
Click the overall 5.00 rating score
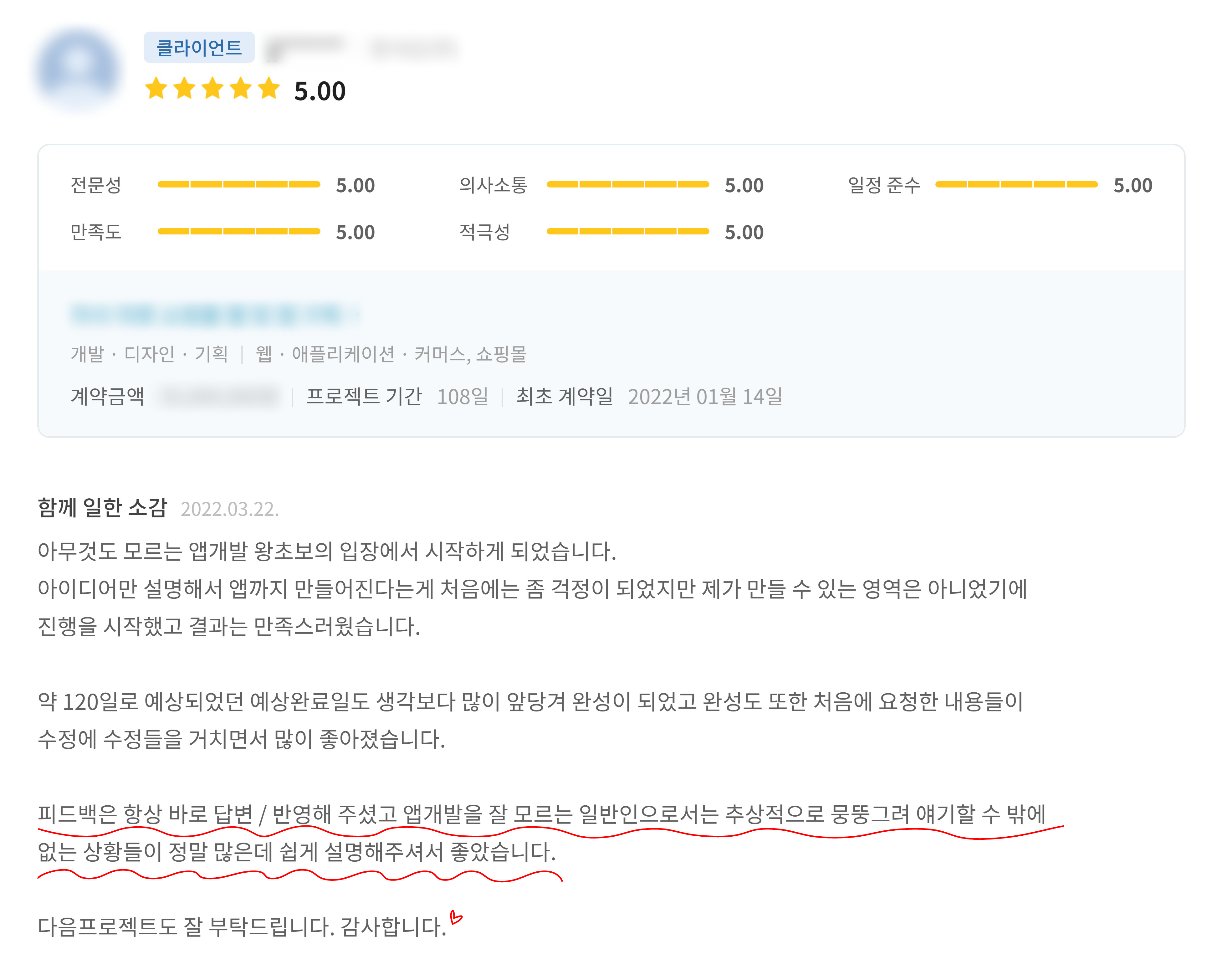320,91
